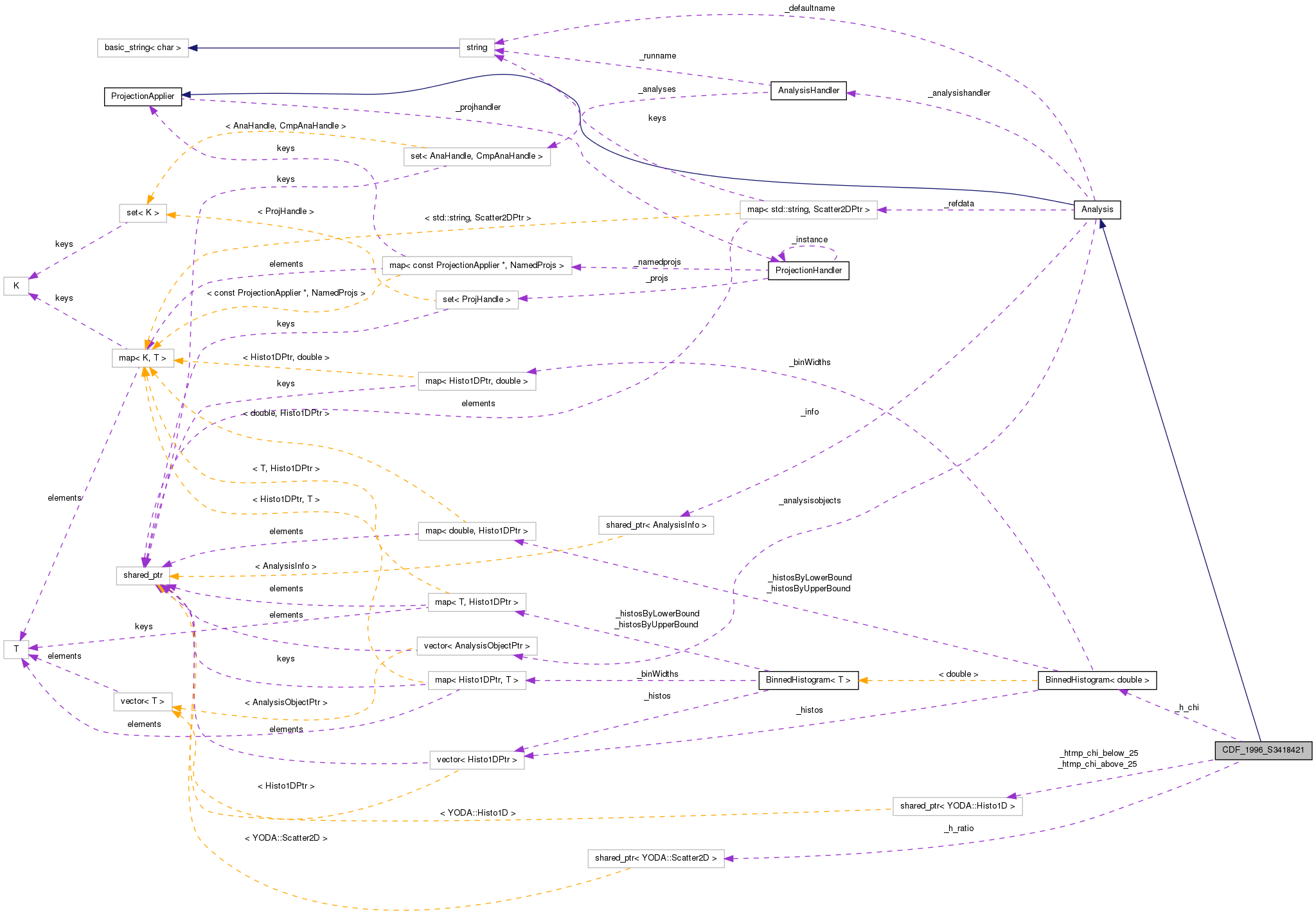Click the < Histo1DPtr, T > template label
1316x914 pixels.
point(286,499)
